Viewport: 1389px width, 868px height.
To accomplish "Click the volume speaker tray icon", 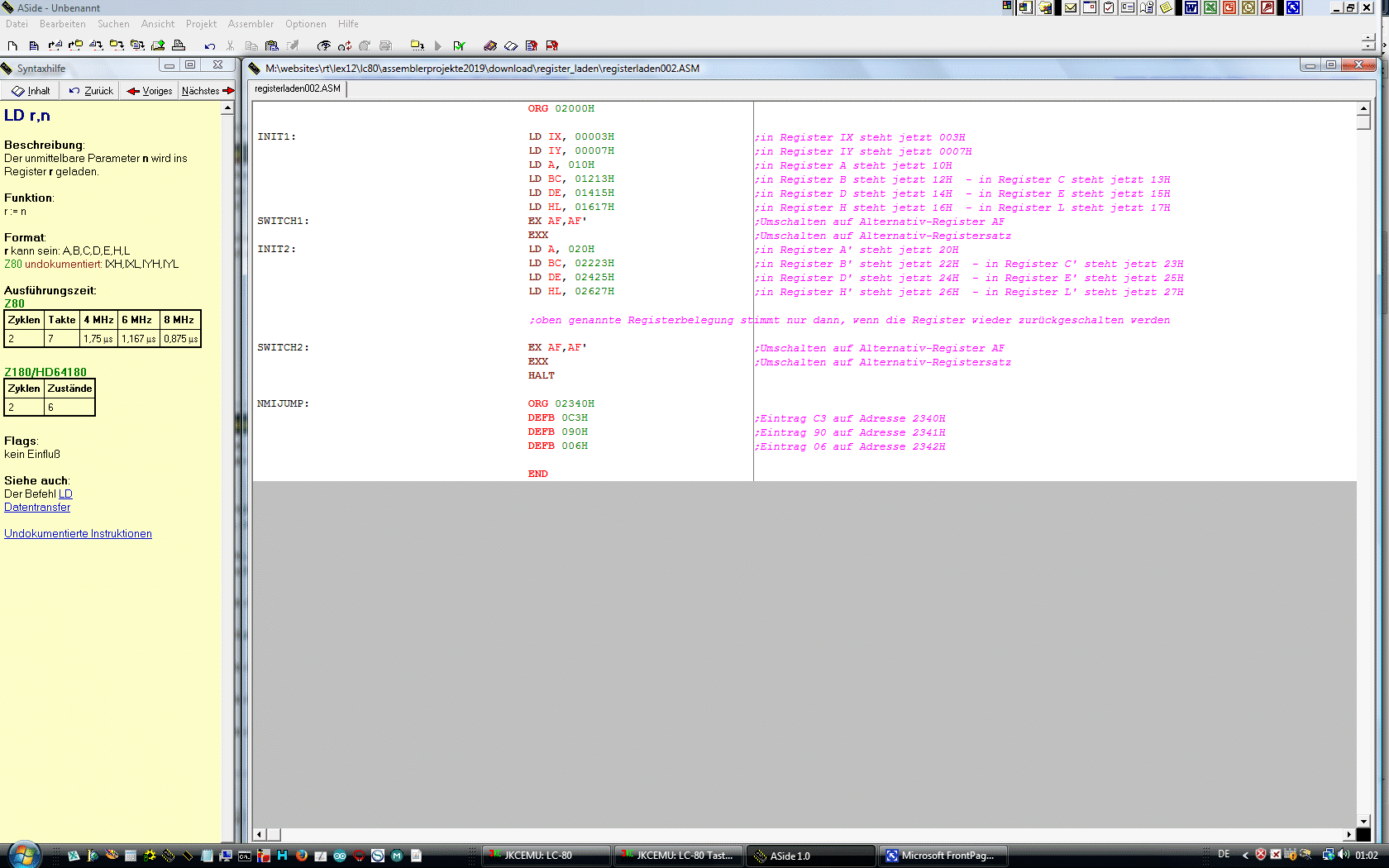I will (x=1343, y=855).
